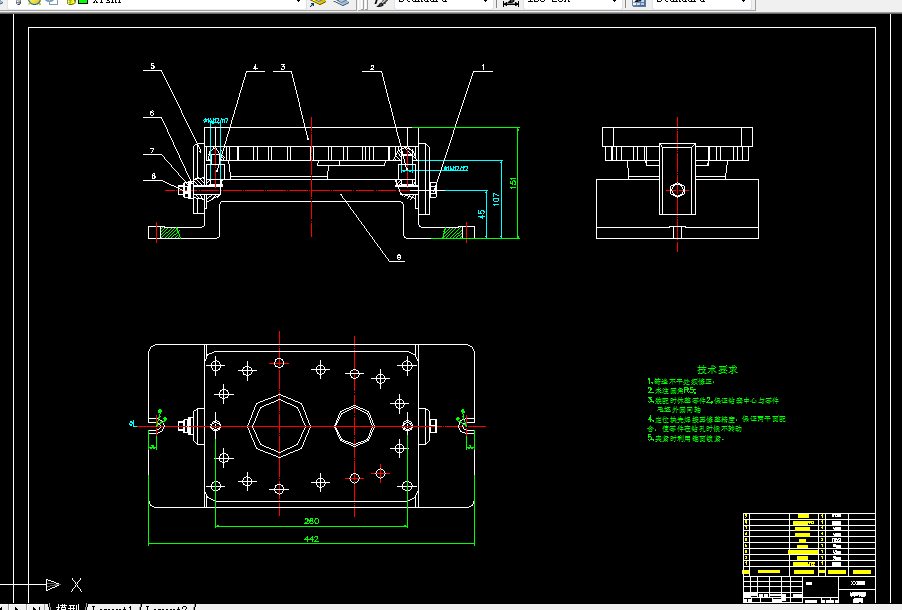Screen dimensions: 902x610
Task: Open the Layout1 tab
Action: pyautogui.click(x=113, y=607)
